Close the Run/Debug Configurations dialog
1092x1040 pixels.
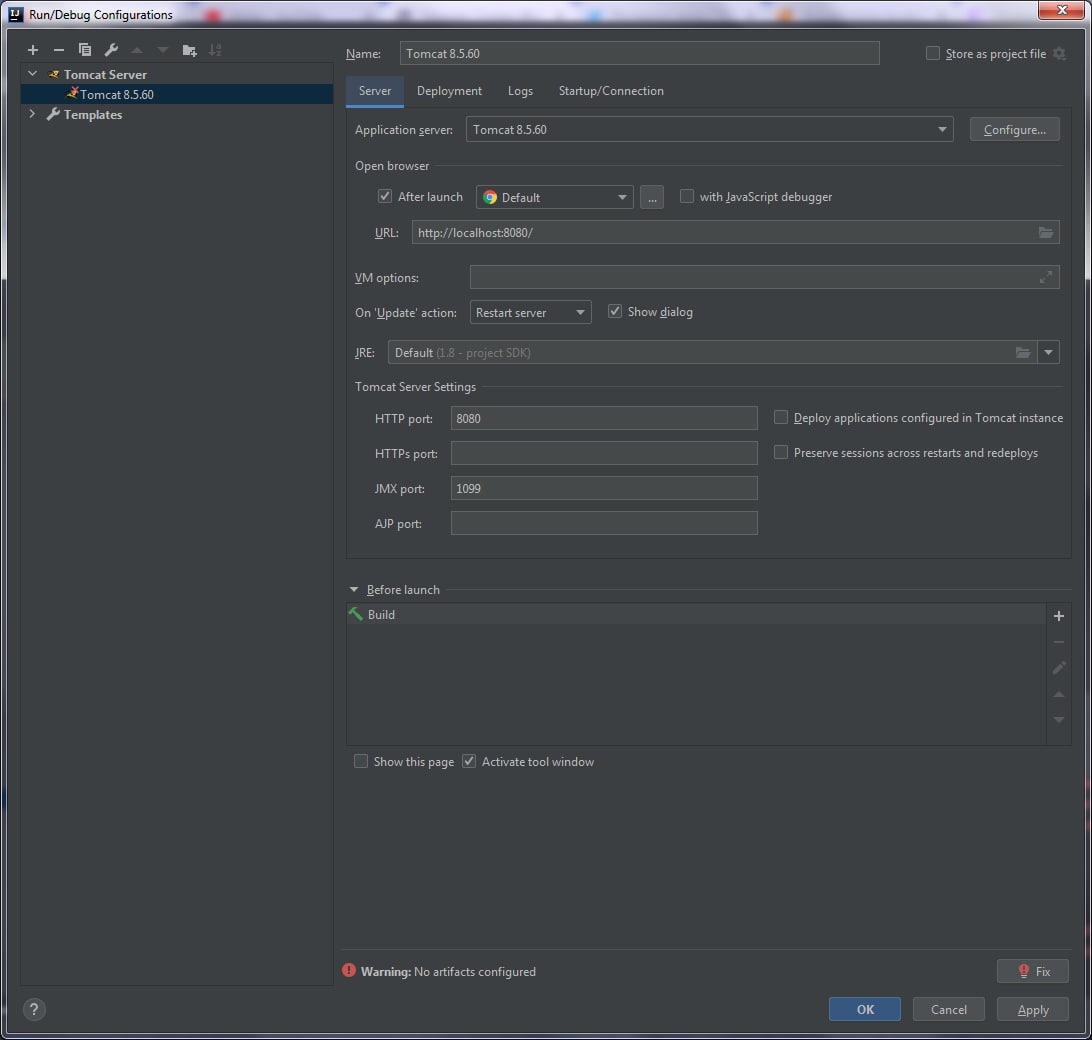(1061, 10)
